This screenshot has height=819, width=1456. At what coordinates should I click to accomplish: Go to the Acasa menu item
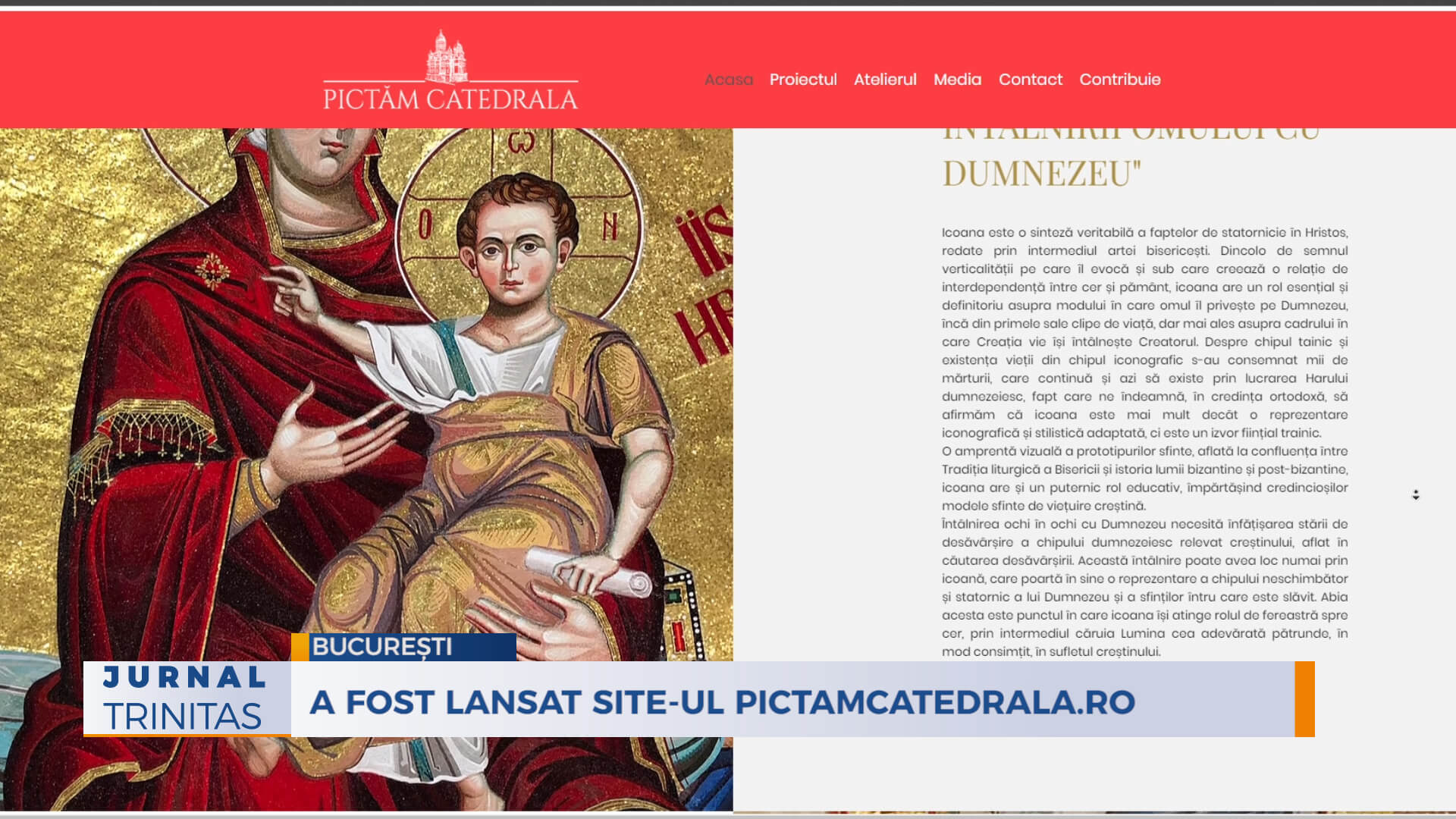[728, 80]
